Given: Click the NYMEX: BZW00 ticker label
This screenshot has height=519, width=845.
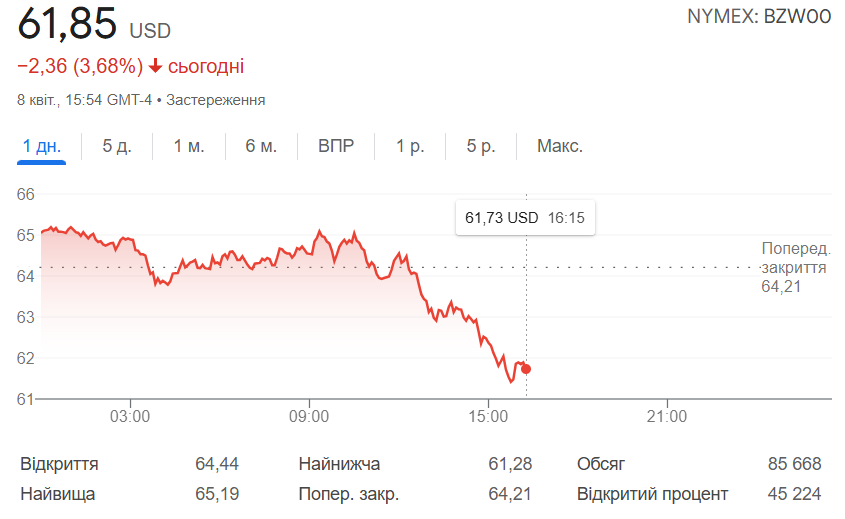Looking at the screenshot, I should 759,17.
